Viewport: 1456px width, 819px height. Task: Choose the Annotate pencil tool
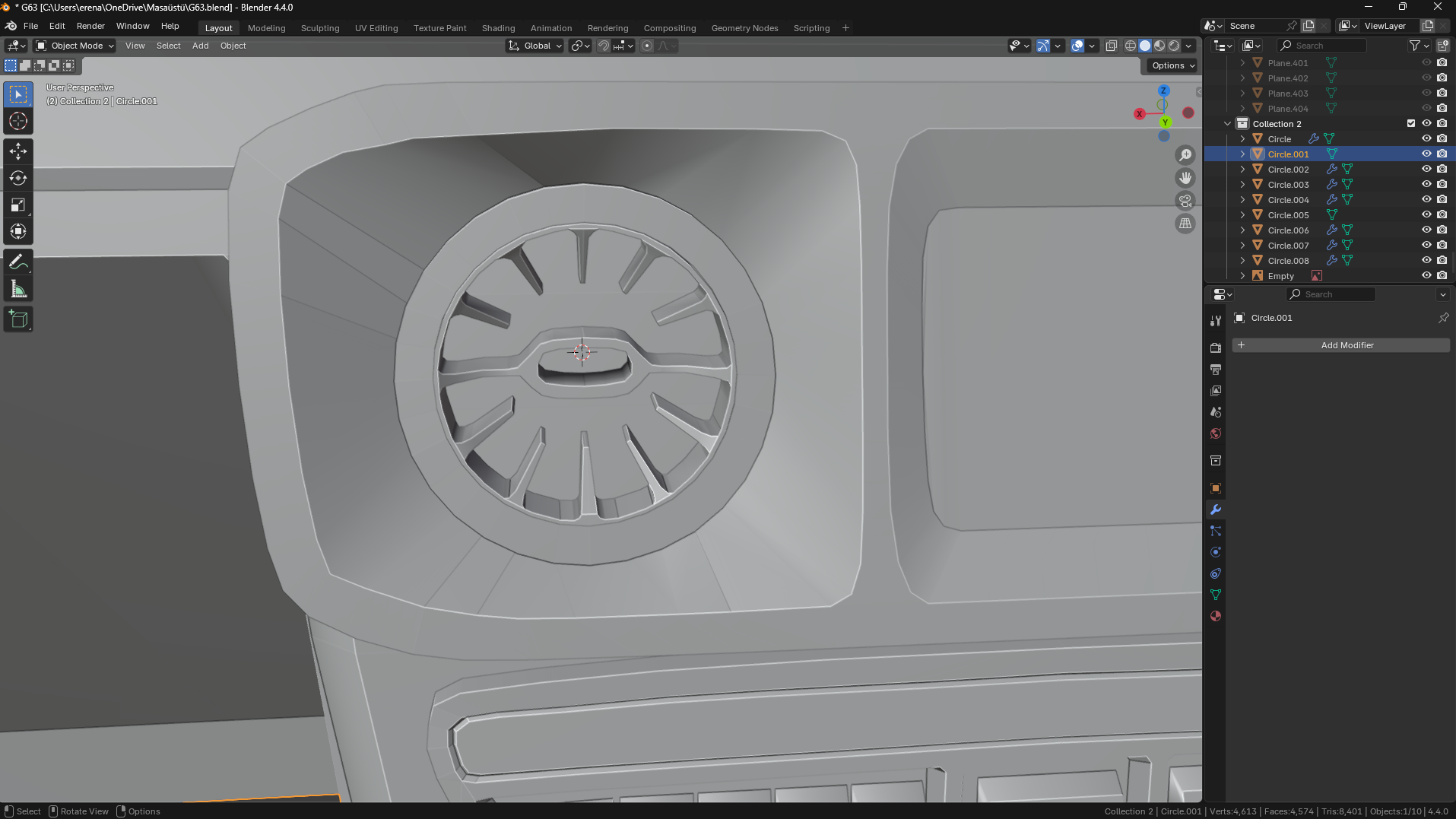point(18,262)
